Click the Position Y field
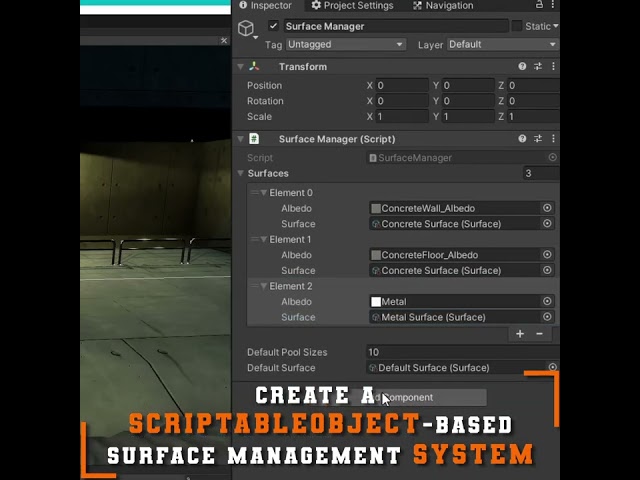Image resolution: width=640 pixels, height=480 pixels. point(468,85)
